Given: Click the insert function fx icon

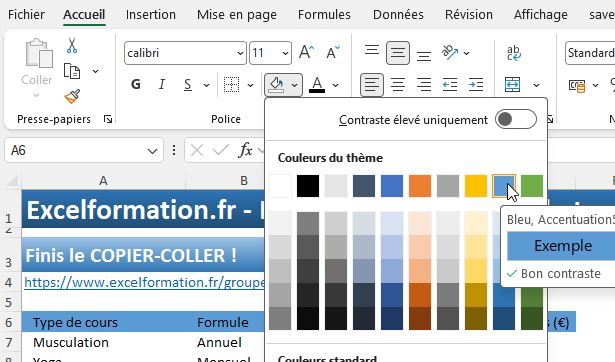Looking at the screenshot, I should pyautogui.click(x=245, y=150).
